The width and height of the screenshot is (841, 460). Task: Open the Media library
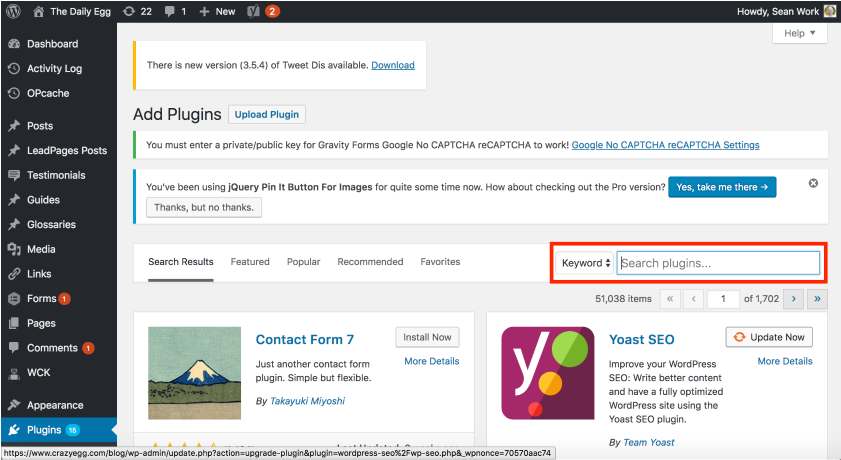click(x=41, y=249)
